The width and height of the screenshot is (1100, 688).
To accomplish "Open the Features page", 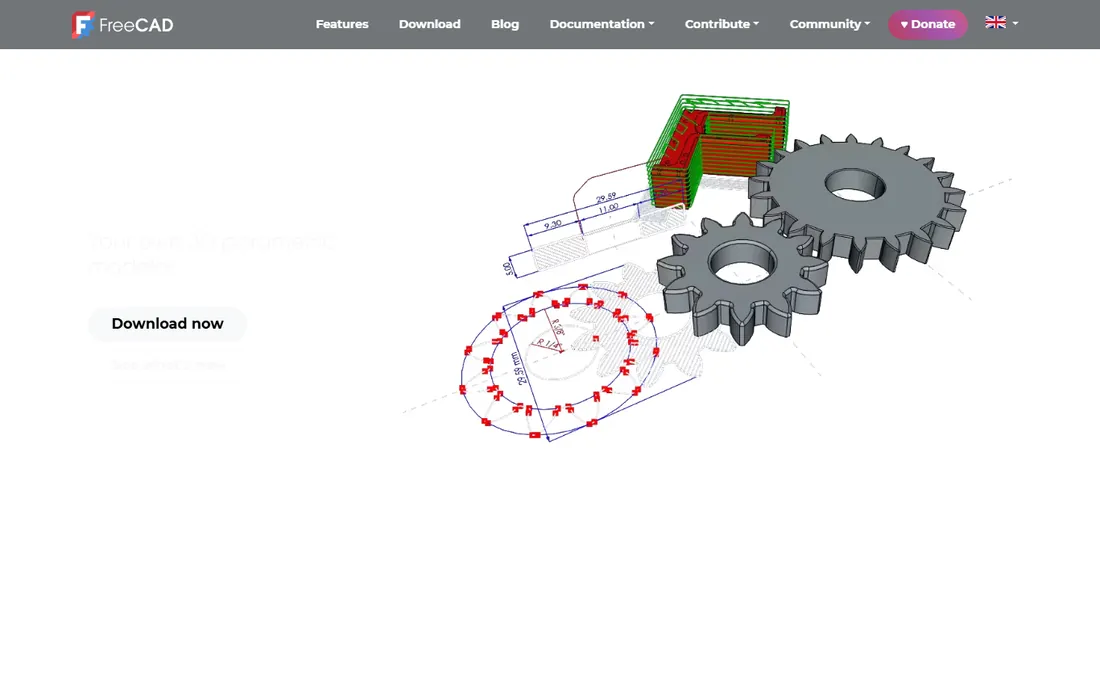I will [342, 24].
